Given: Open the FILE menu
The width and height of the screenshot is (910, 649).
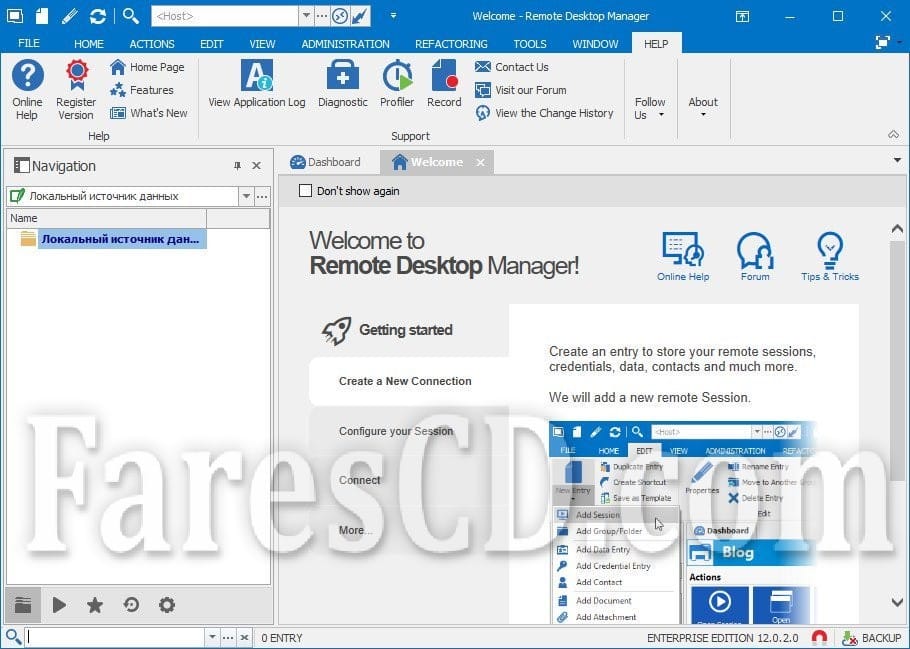Looking at the screenshot, I should (29, 44).
